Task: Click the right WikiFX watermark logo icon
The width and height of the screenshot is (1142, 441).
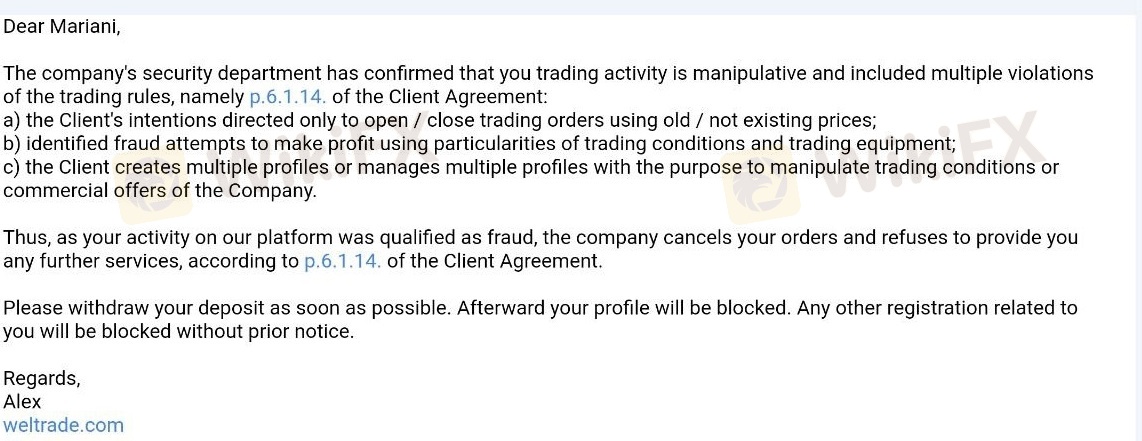Action: [762, 185]
